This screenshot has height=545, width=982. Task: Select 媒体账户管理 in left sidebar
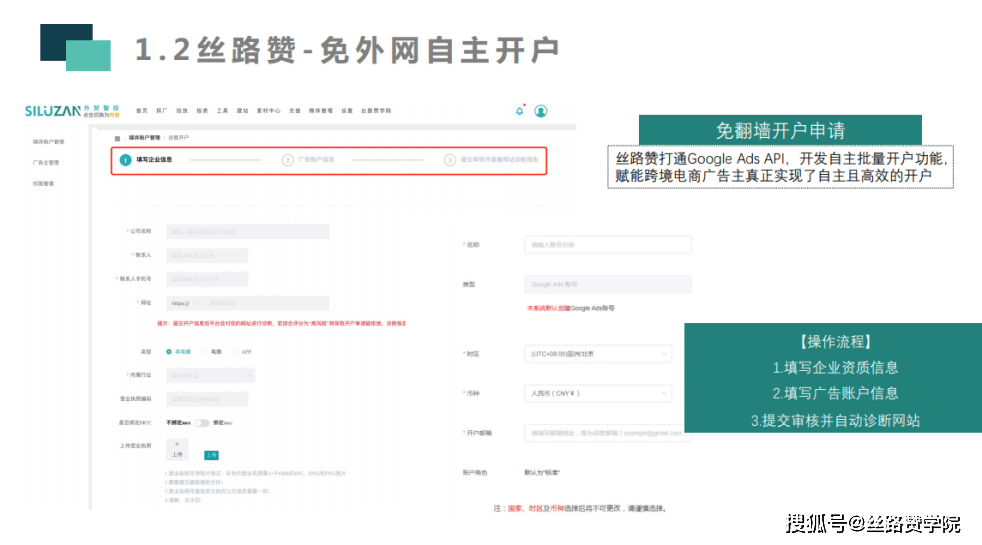48,142
